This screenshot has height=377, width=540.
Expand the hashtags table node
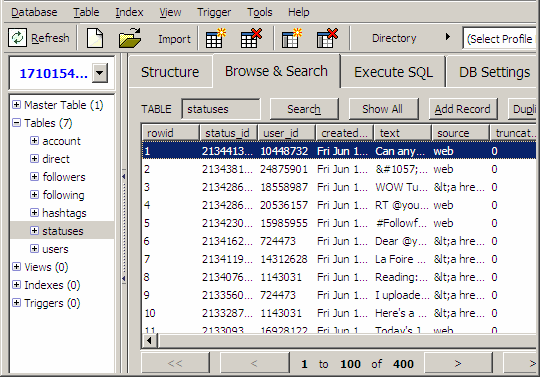coord(34,212)
